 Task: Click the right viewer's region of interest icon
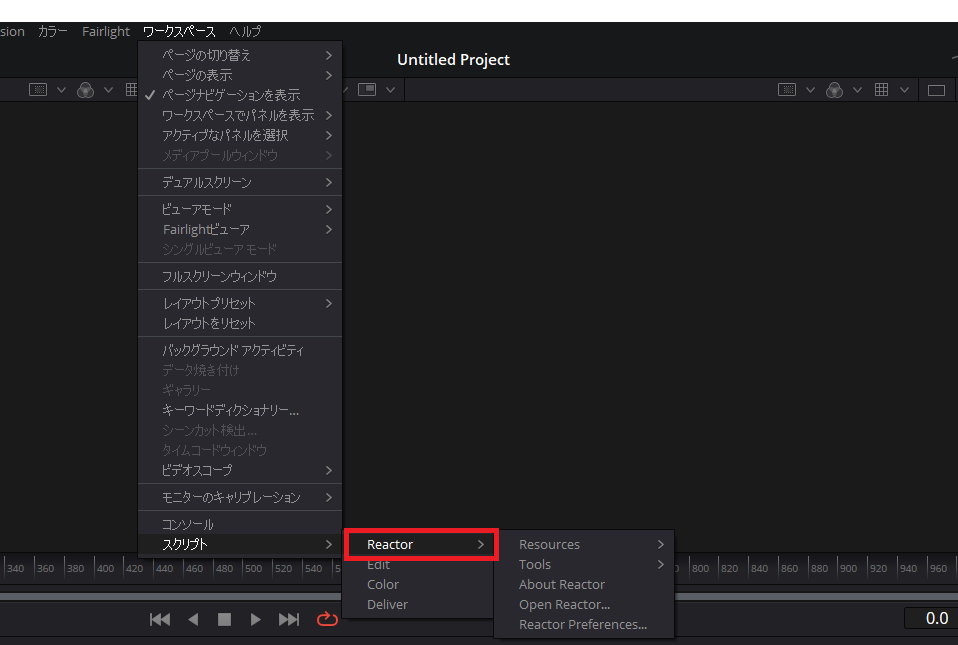coord(787,90)
